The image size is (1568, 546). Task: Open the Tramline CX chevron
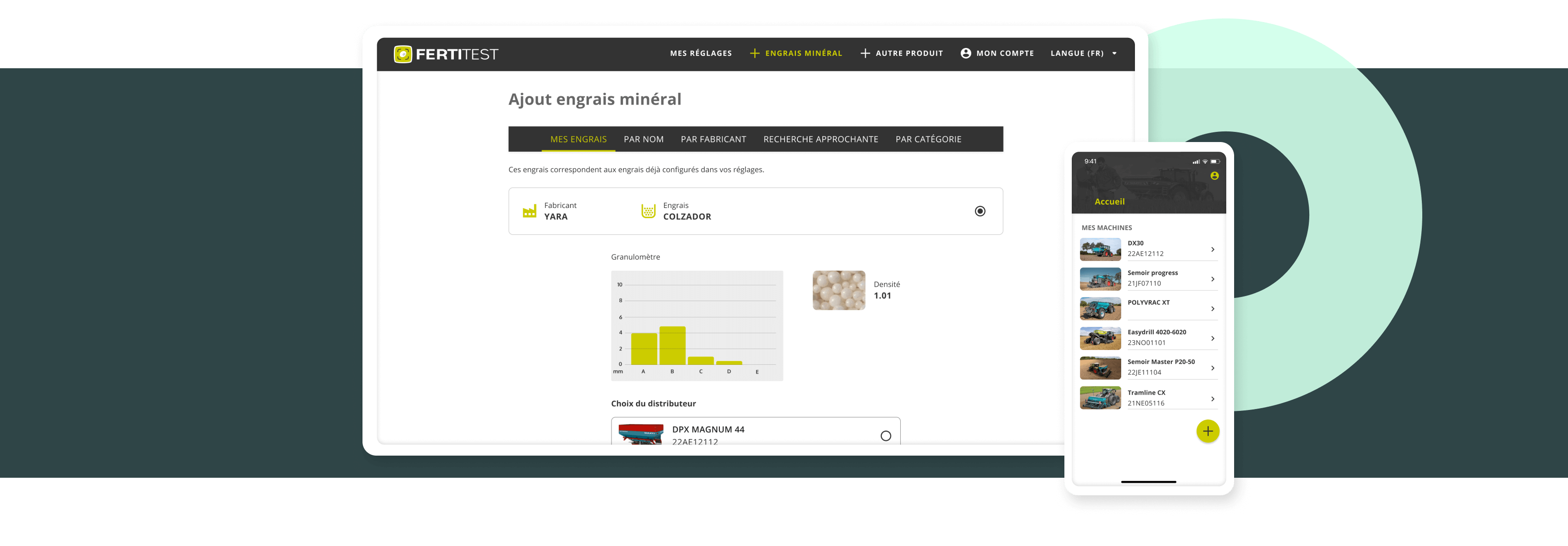click(1212, 399)
